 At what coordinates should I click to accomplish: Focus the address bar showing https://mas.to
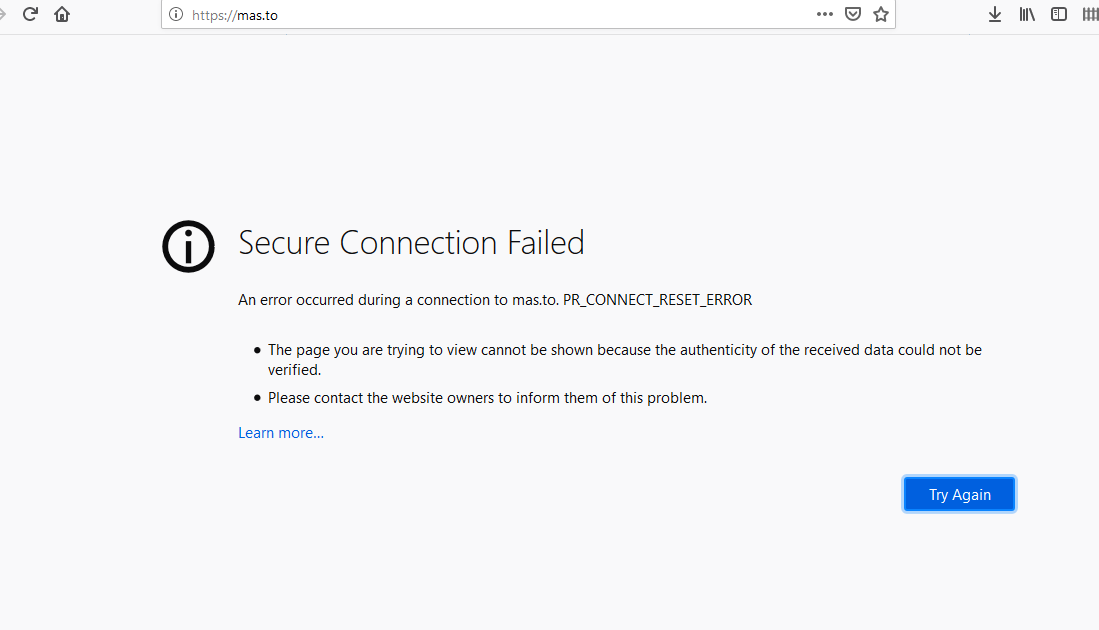click(500, 15)
